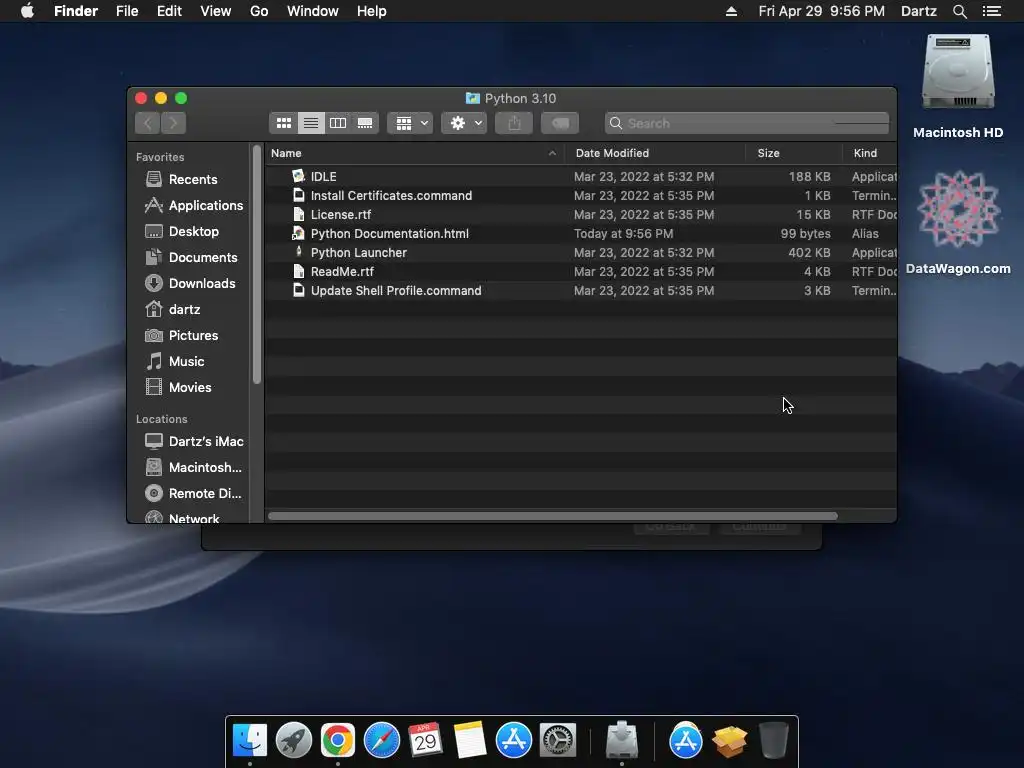
Task: Open Google Chrome from the Dock
Action: click(x=338, y=741)
